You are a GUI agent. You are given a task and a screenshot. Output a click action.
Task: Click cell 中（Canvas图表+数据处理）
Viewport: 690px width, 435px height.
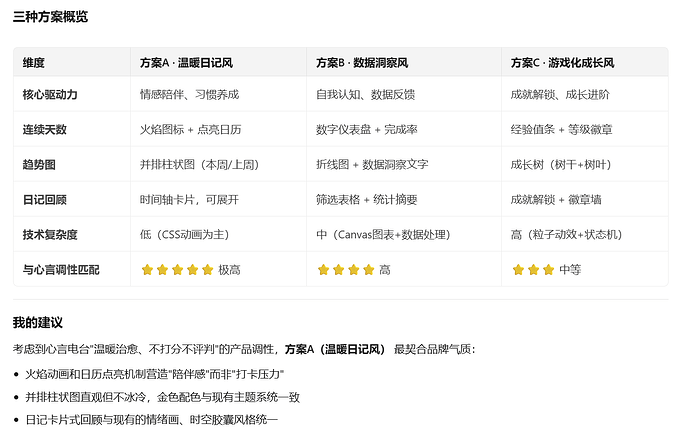coord(383,235)
